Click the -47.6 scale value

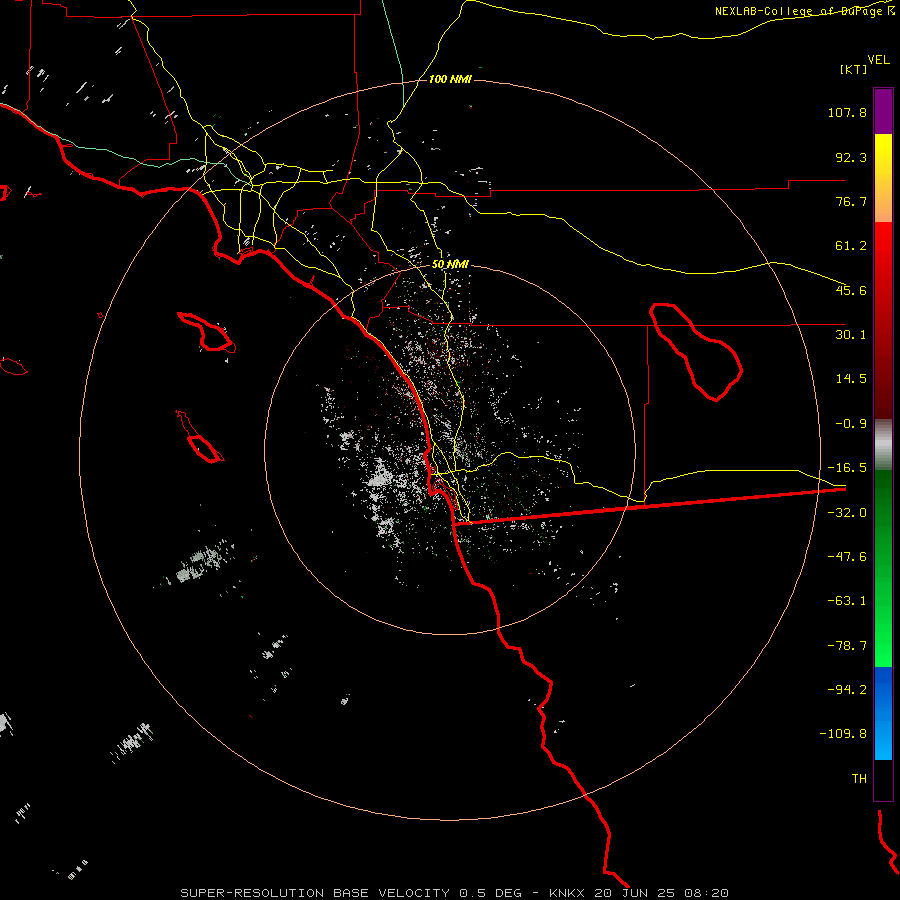pos(847,557)
